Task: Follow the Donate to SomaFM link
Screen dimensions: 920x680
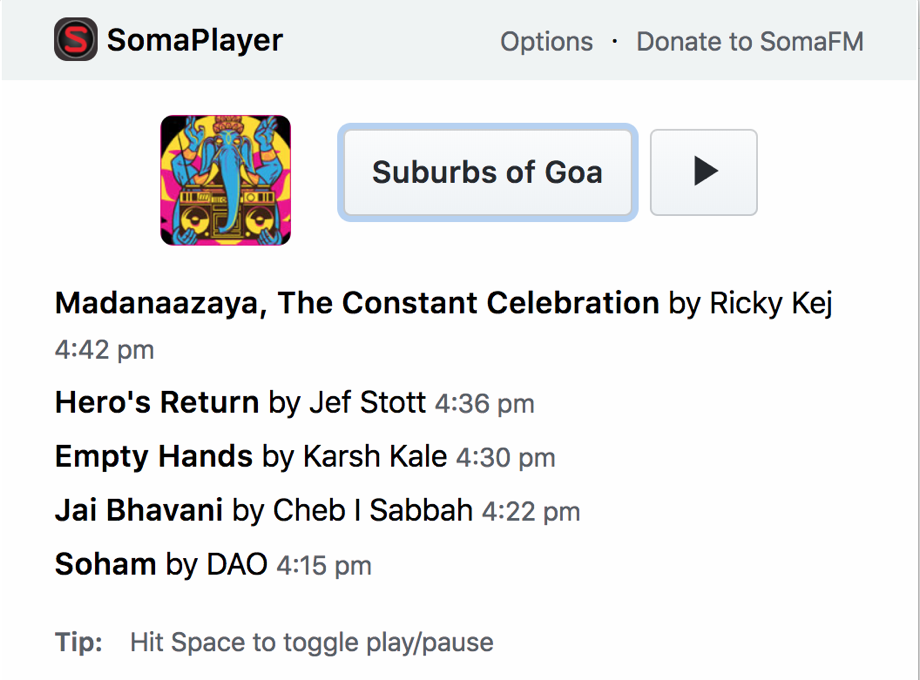Action: point(750,42)
